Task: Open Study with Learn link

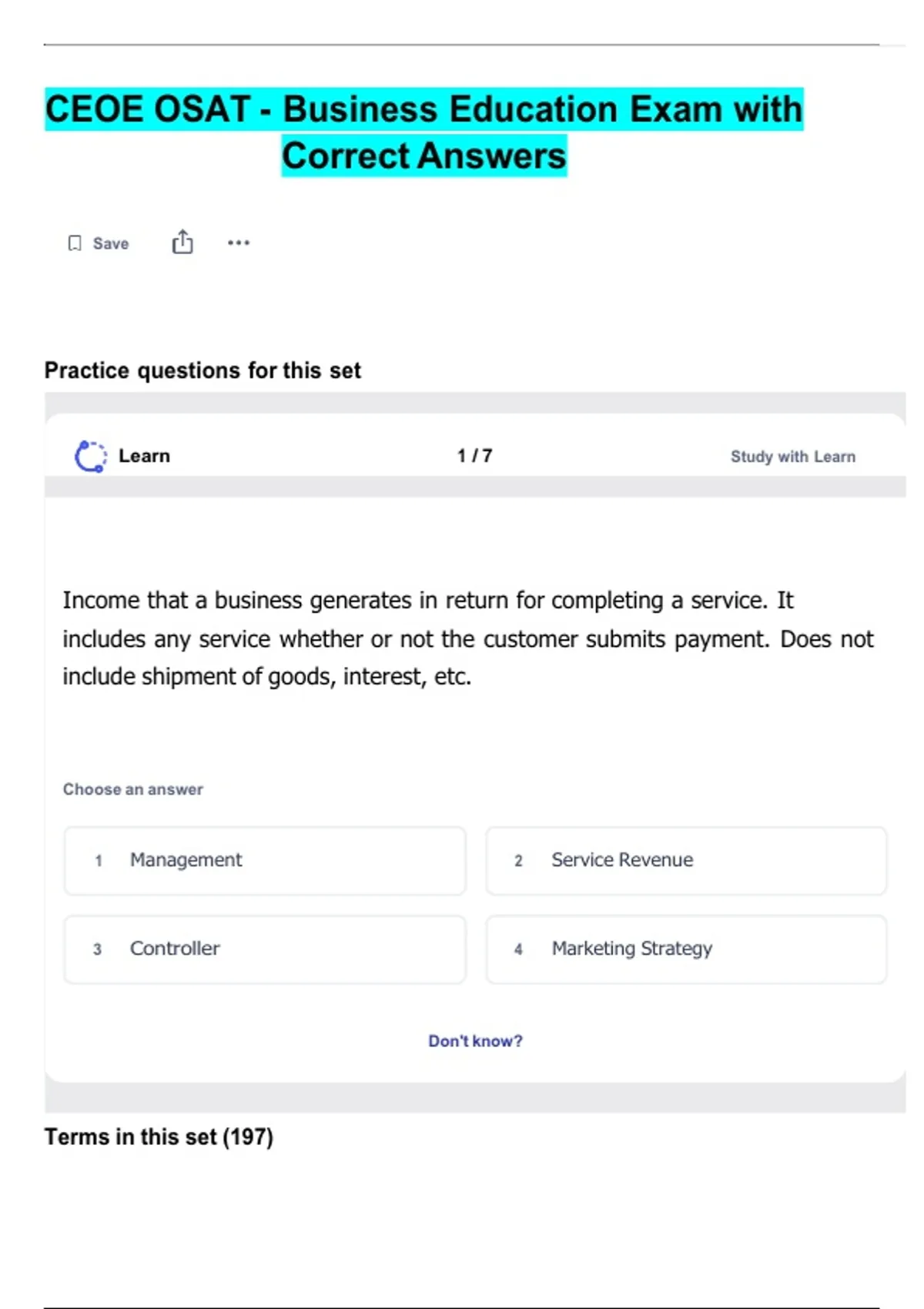Action: (793, 457)
